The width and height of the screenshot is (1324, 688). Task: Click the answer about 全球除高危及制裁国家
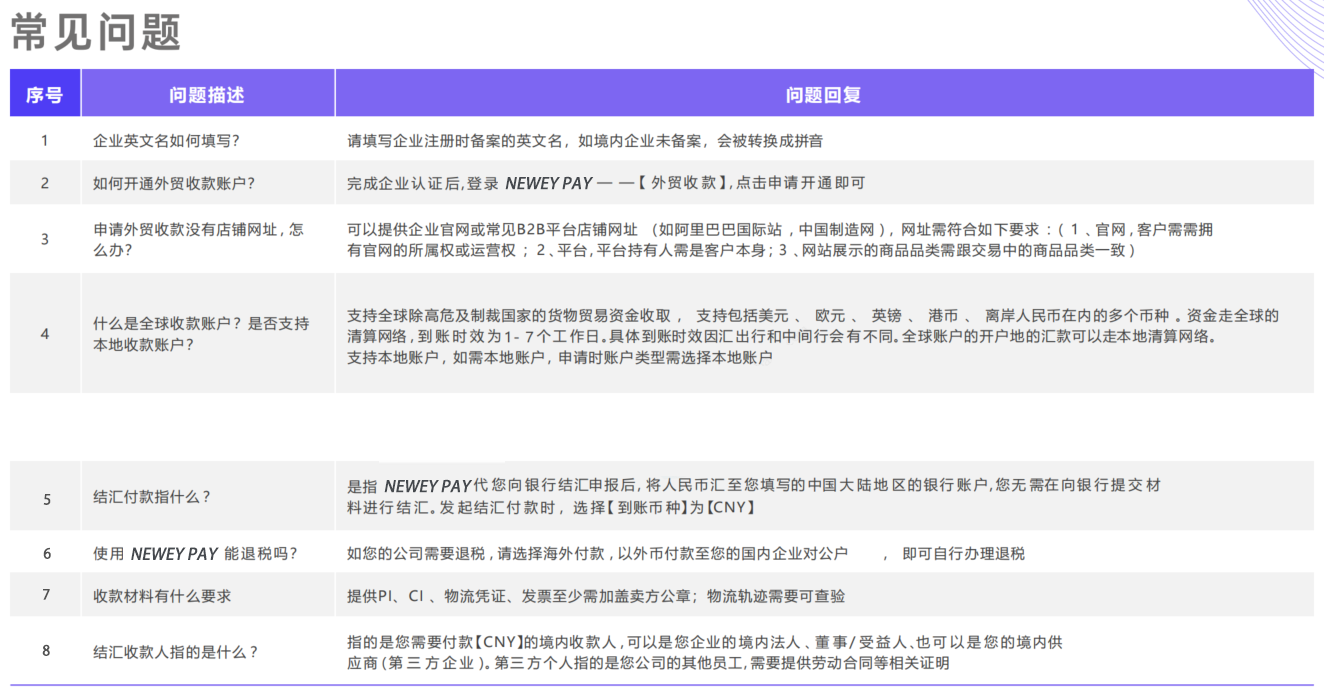pyautogui.click(x=812, y=335)
